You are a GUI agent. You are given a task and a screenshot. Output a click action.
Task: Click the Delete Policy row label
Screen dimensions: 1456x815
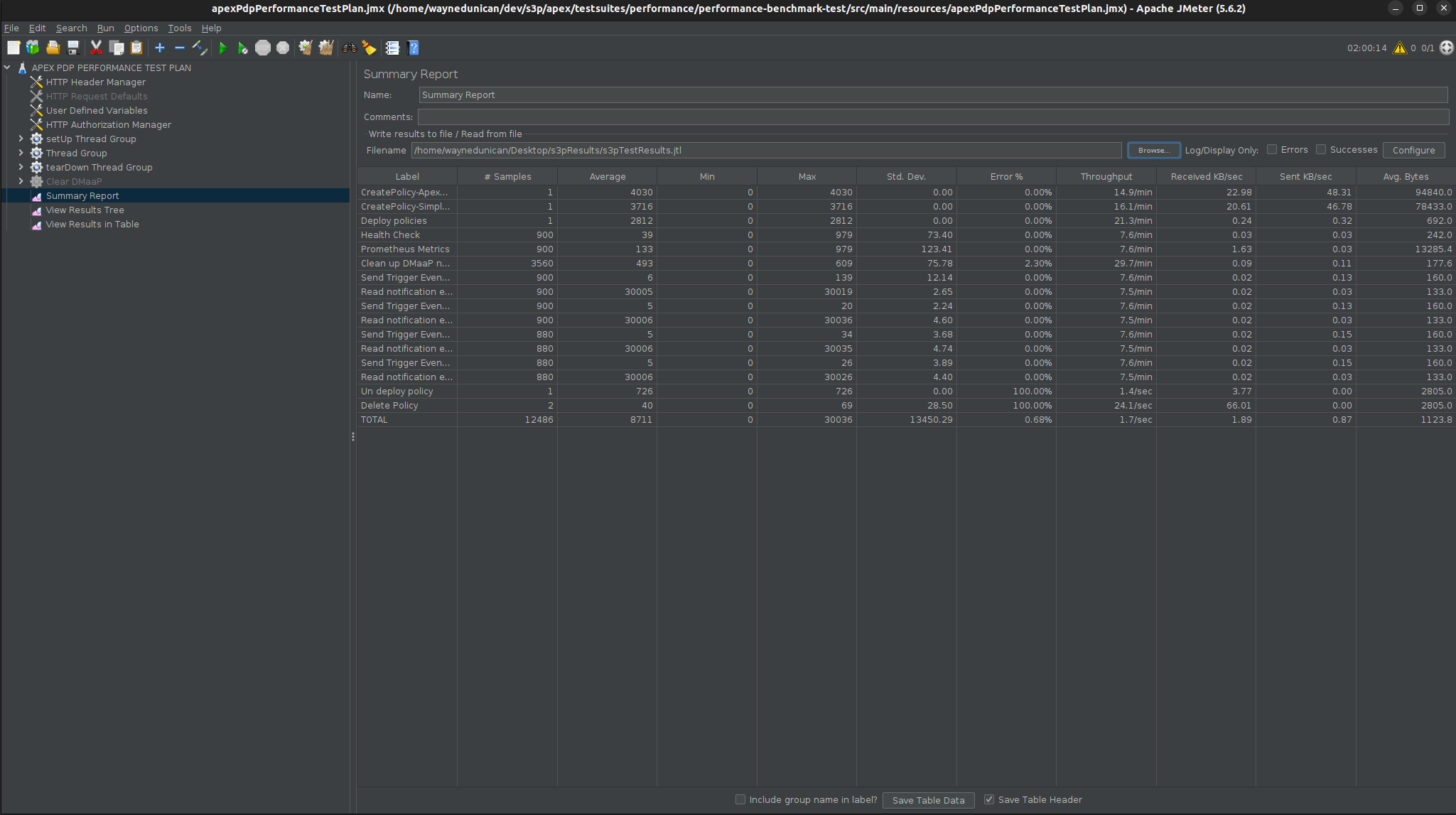click(389, 405)
